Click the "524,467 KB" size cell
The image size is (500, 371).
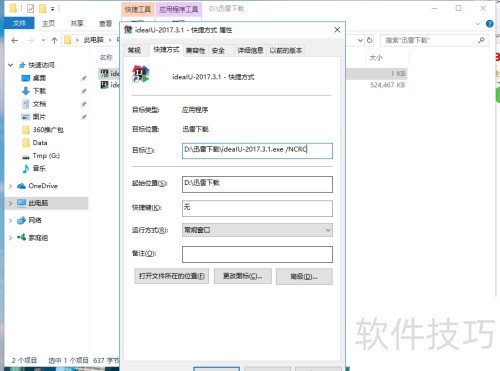click(x=388, y=85)
